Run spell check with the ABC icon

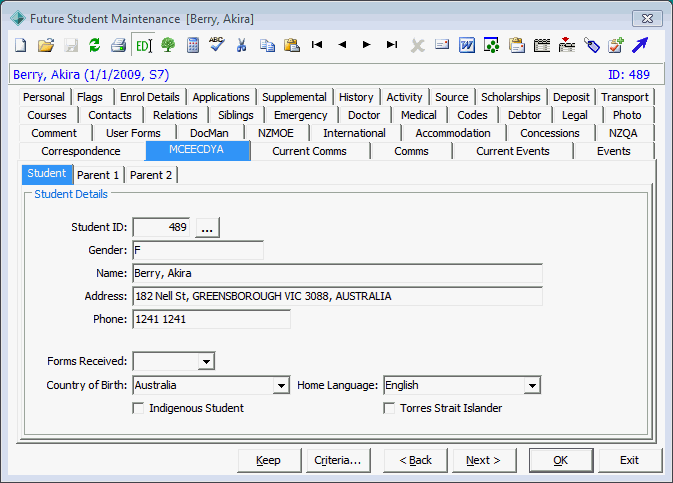(217, 44)
